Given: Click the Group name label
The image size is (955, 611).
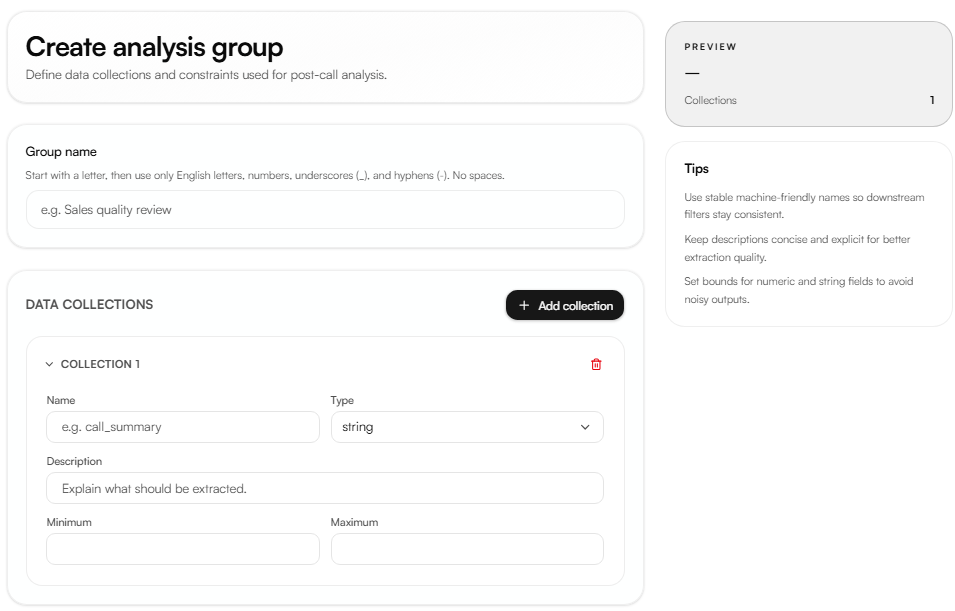Looking at the screenshot, I should (x=61, y=152).
